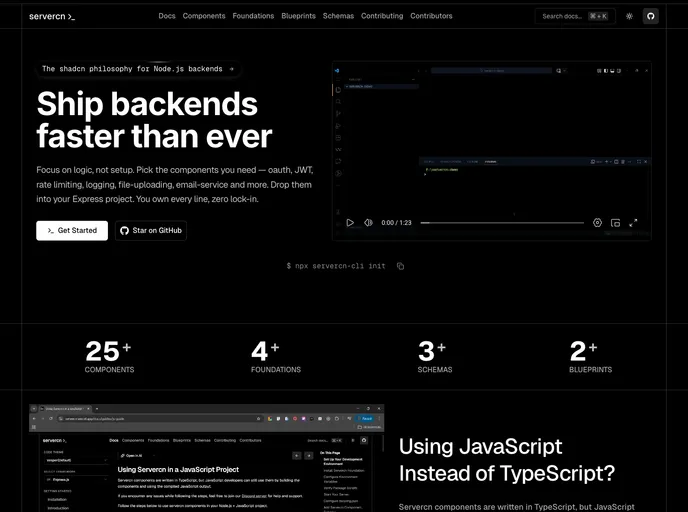
Task: Expand the demo video to fullscreen
Action: pyautogui.click(x=633, y=223)
